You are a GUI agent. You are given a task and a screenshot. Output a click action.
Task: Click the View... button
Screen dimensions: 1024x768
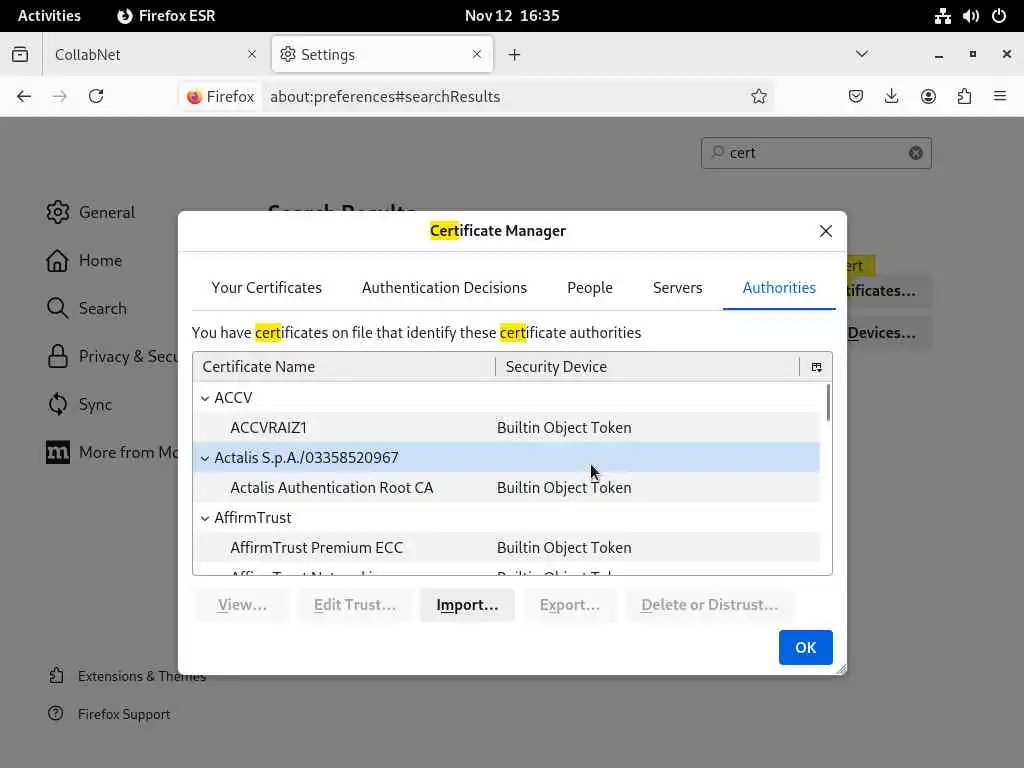[x=242, y=605]
